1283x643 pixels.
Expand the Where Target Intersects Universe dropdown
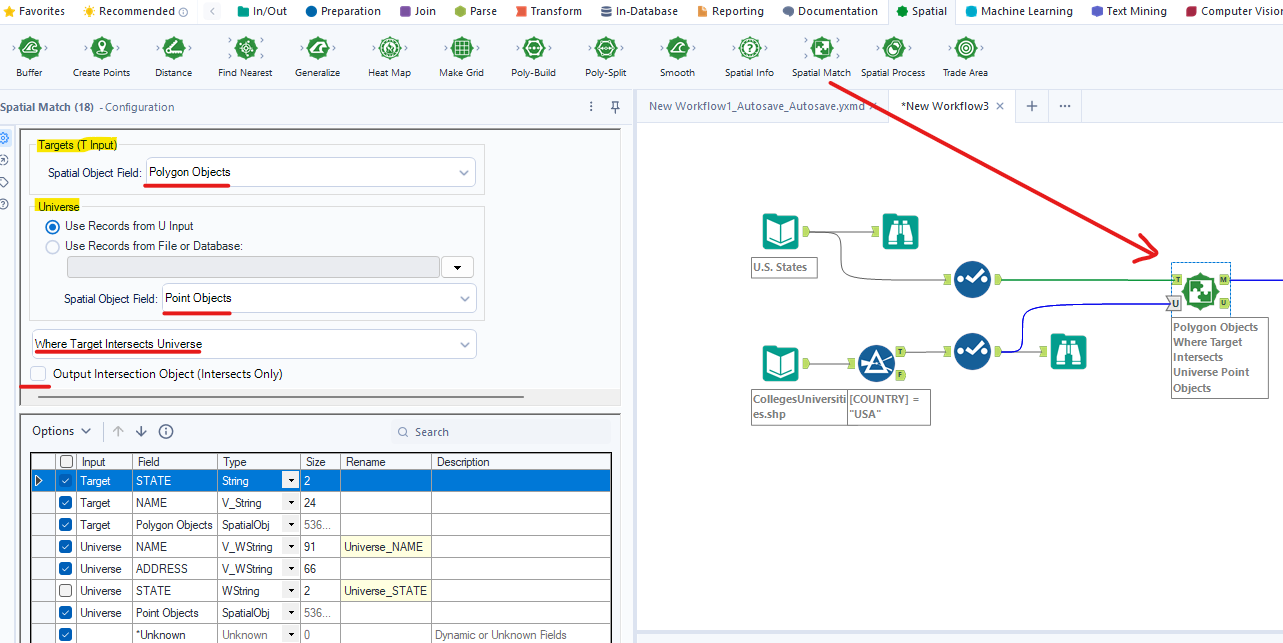click(x=254, y=344)
